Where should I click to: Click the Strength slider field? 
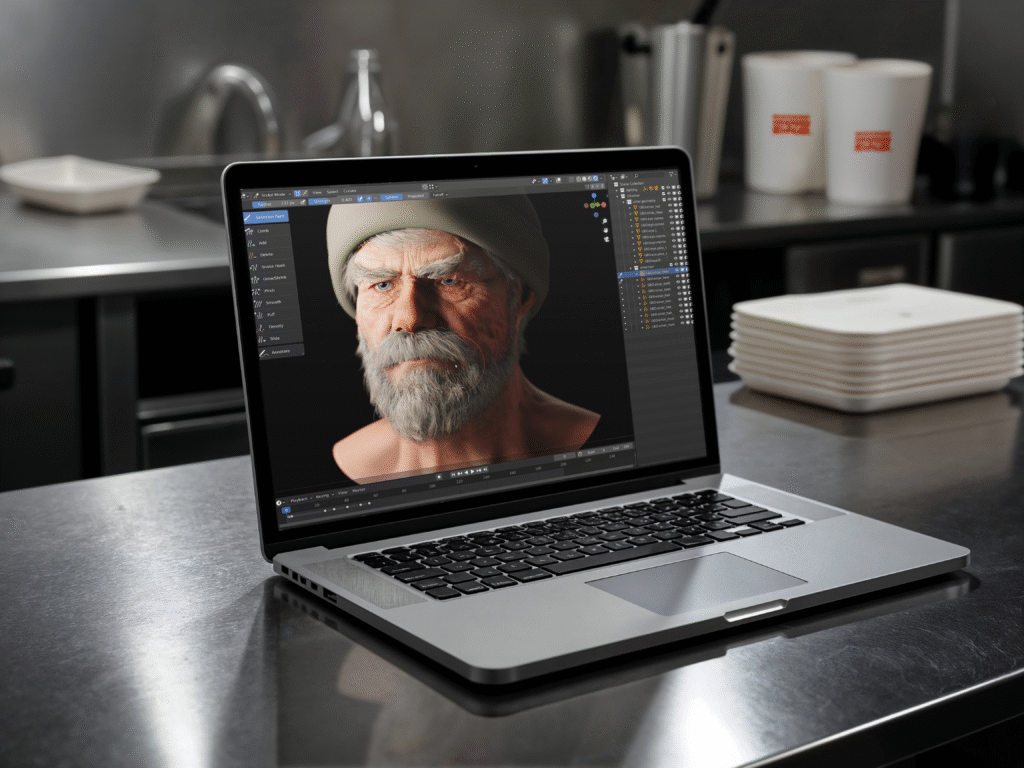coord(331,200)
